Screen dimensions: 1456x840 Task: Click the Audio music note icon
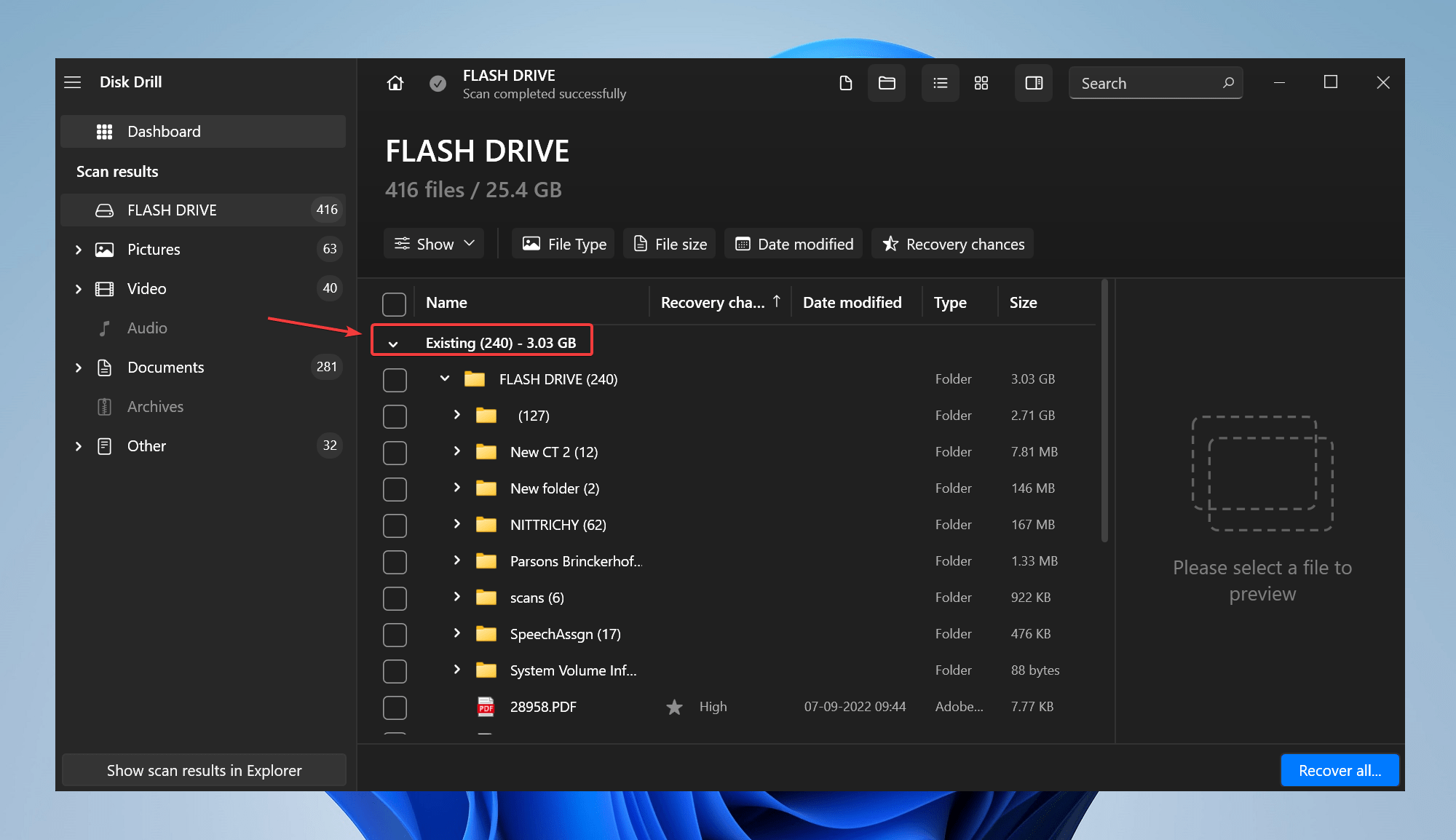point(105,328)
